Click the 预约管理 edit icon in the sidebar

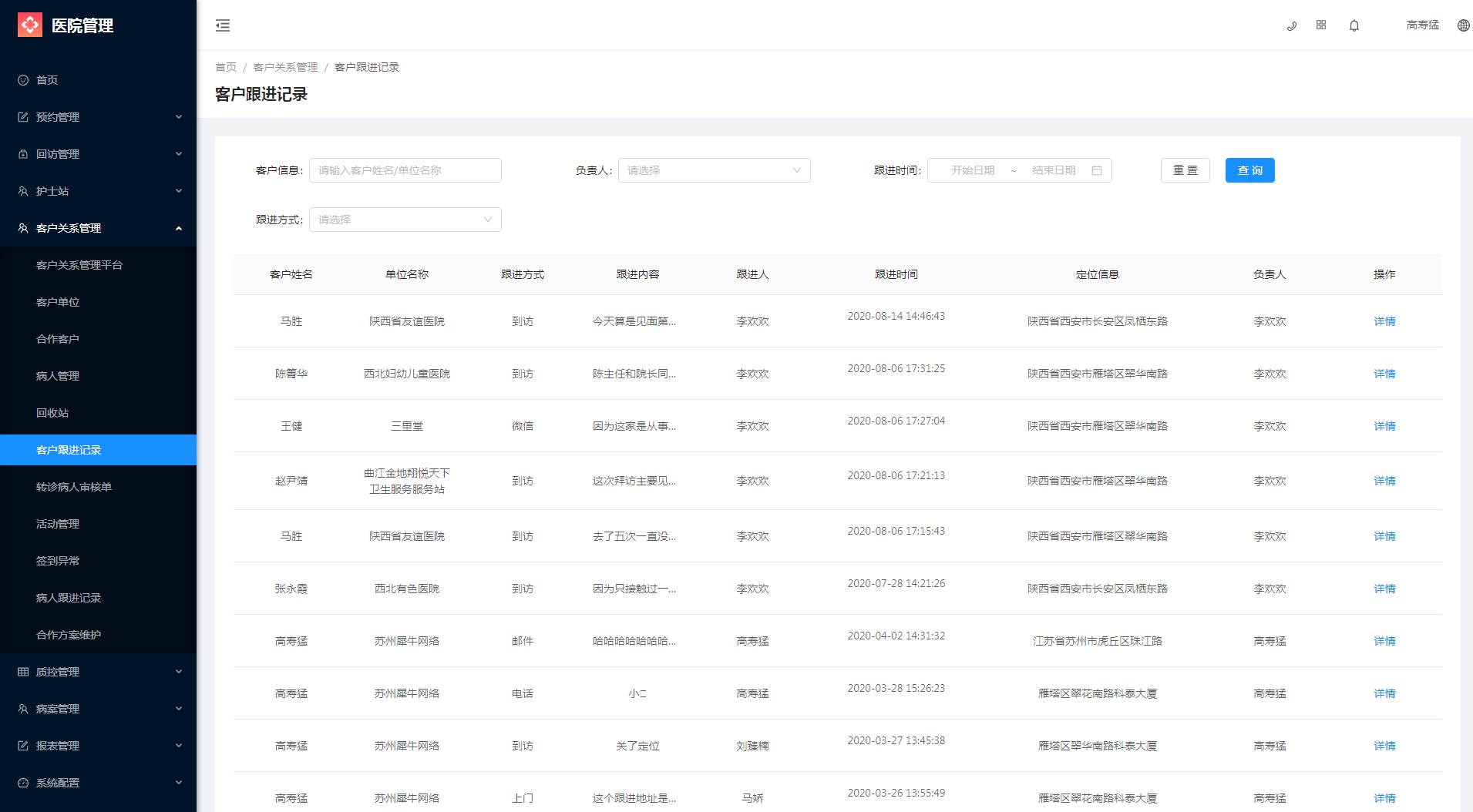click(x=23, y=117)
